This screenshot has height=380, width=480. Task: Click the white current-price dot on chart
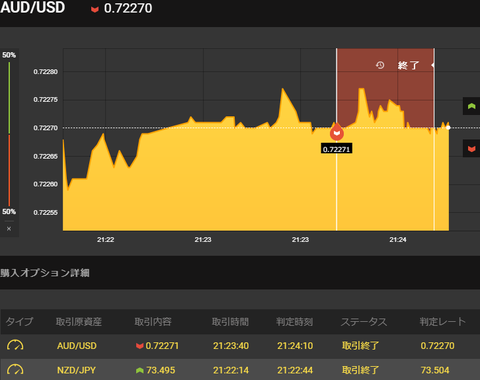pyautogui.click(x=448, y=128)
